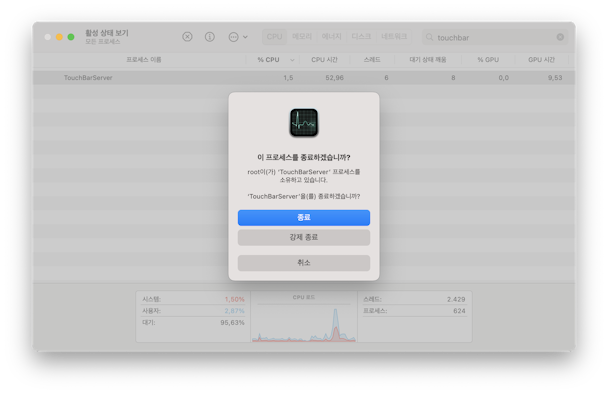Click the 52,96 CPU time cell
The height and width of the screenshot is (394, 608).
pos(334,78)
